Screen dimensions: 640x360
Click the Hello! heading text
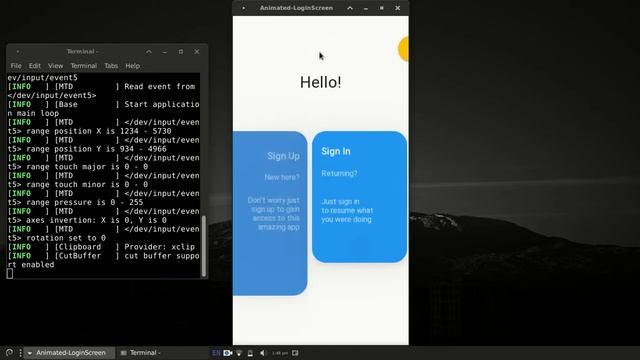tap(320, 82)
